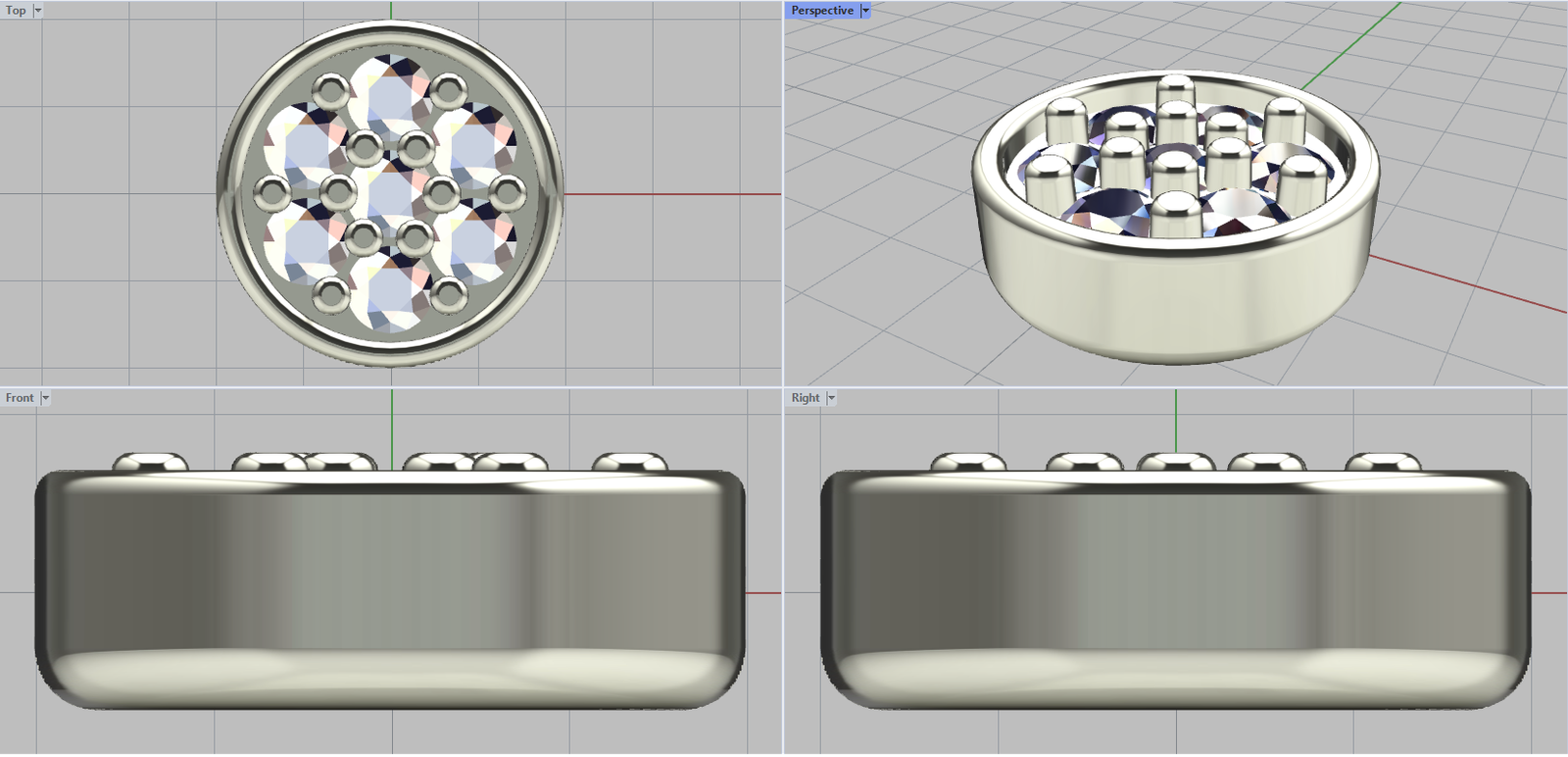This screenshot has height=757, width=1568.
Task: Pick the uppermost gemstone in Top view
Action: [x=390, y=90]
